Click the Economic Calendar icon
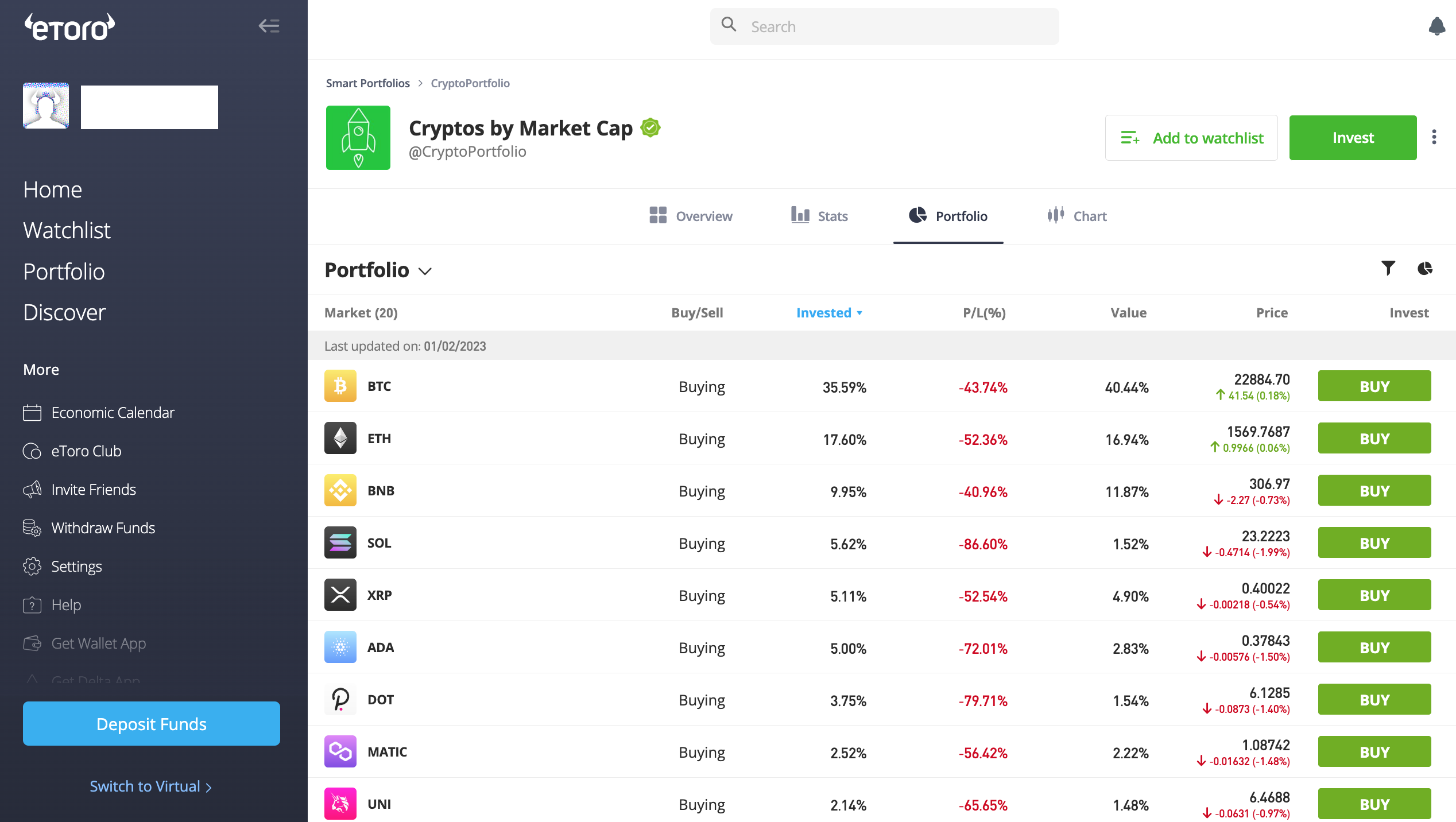The height and width of the screenshot is (822, 1456). pyautogui.click(x=32, y=413)
